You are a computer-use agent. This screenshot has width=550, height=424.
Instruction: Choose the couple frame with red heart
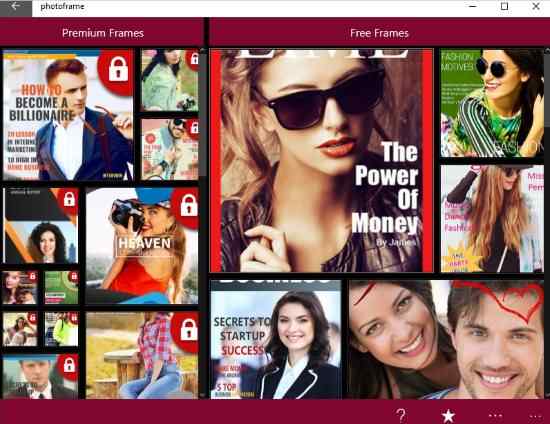tap(446, 339)
